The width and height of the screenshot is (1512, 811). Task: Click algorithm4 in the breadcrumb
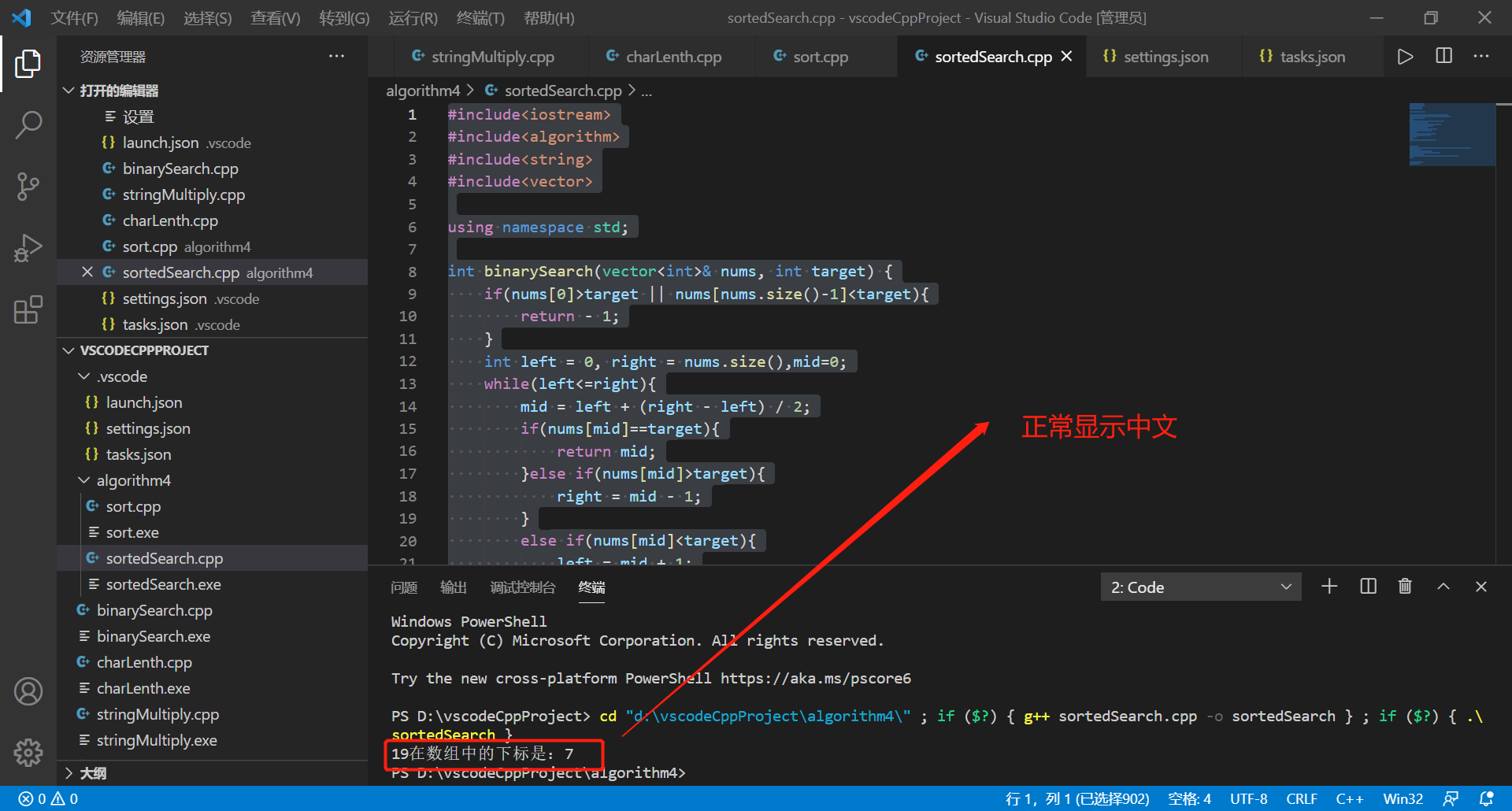pos(423,91)
